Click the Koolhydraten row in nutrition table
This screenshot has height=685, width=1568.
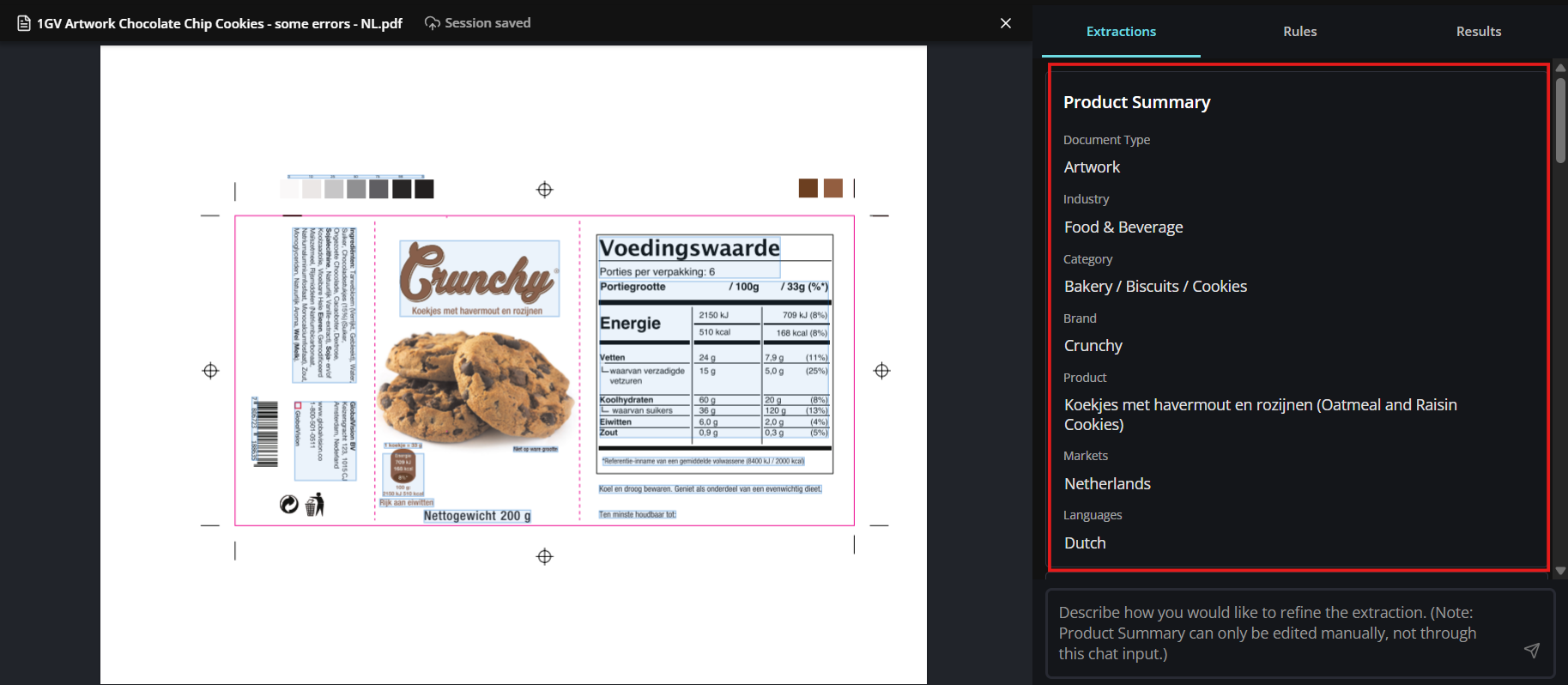pos(714,400)
